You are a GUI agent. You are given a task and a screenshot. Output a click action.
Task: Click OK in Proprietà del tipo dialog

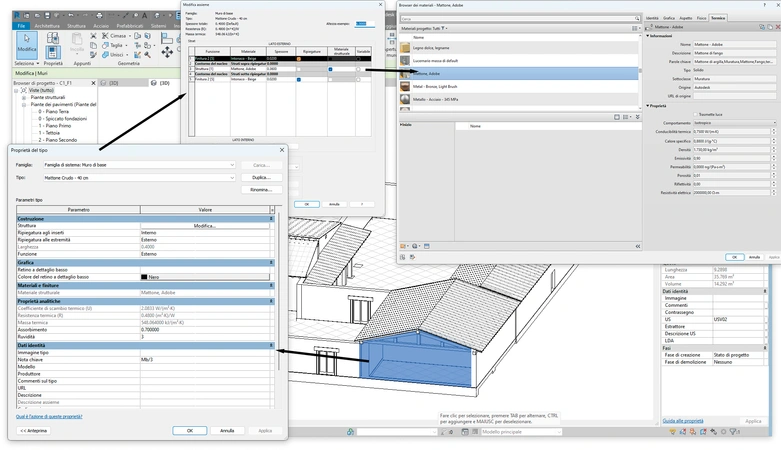[x=190, y=431]
